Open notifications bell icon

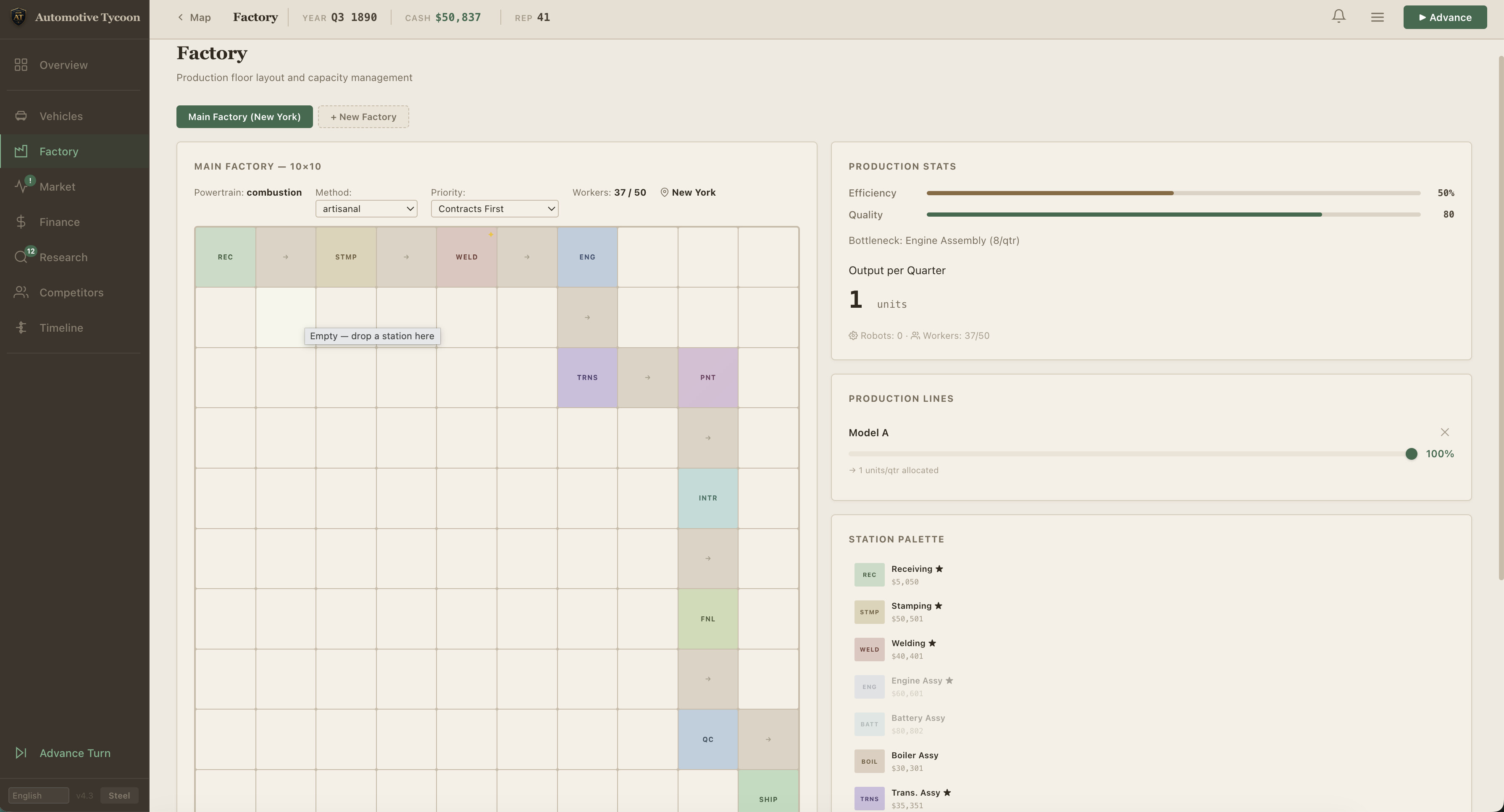coord(1339,17)
